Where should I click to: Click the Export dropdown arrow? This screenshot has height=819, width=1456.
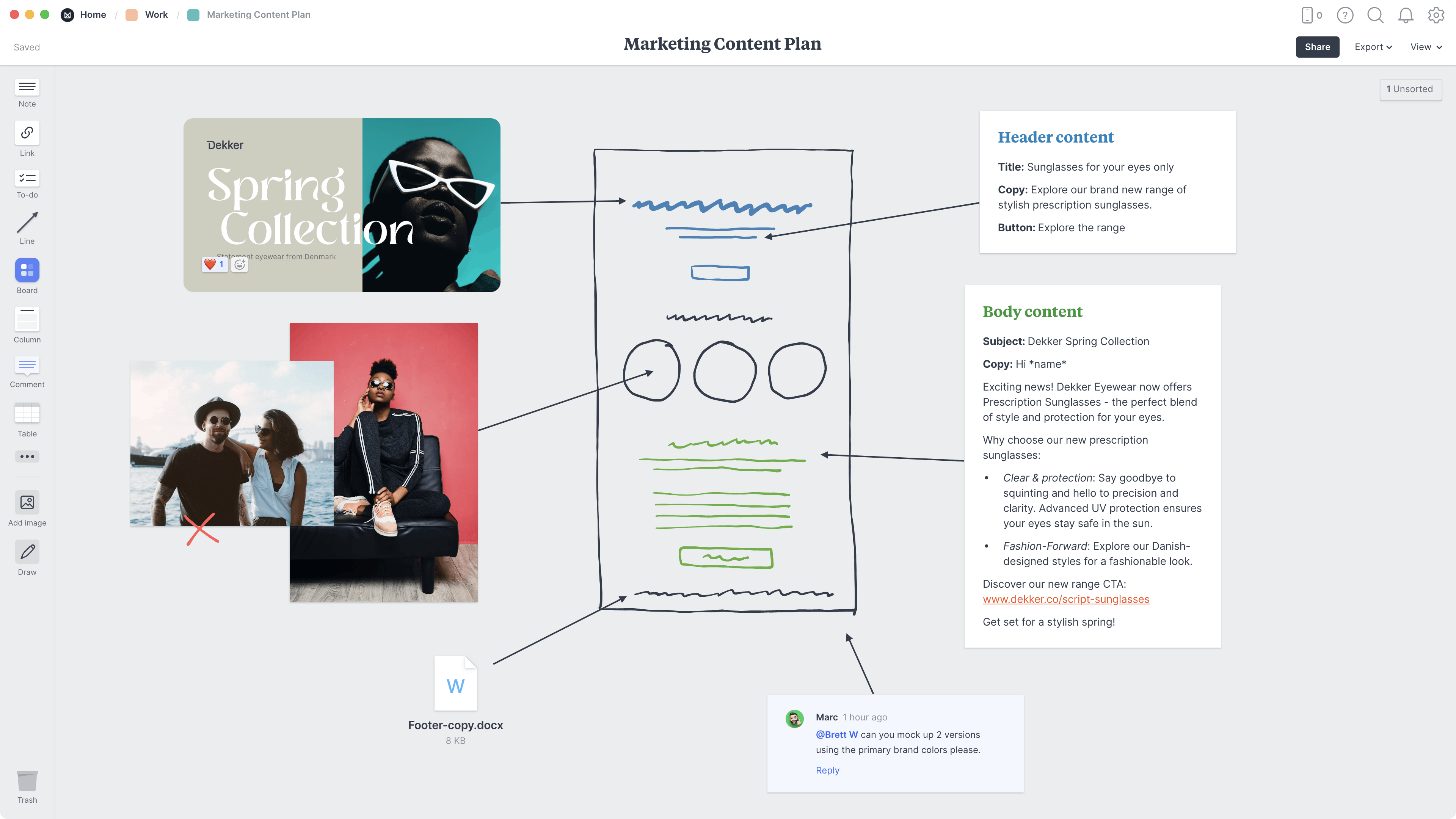tap(1389, 46)
